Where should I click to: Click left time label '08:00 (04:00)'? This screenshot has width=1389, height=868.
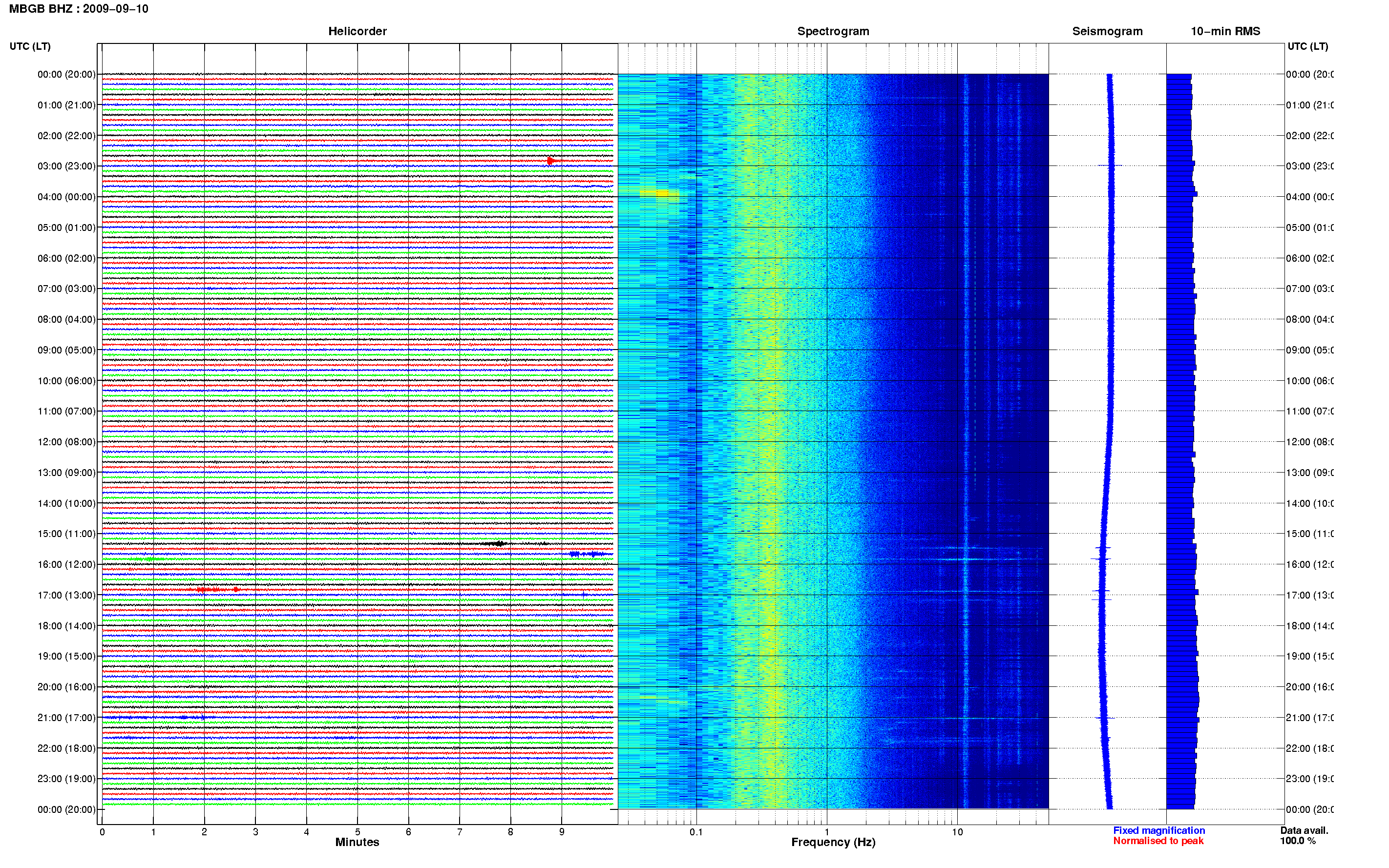coord(66,319)
